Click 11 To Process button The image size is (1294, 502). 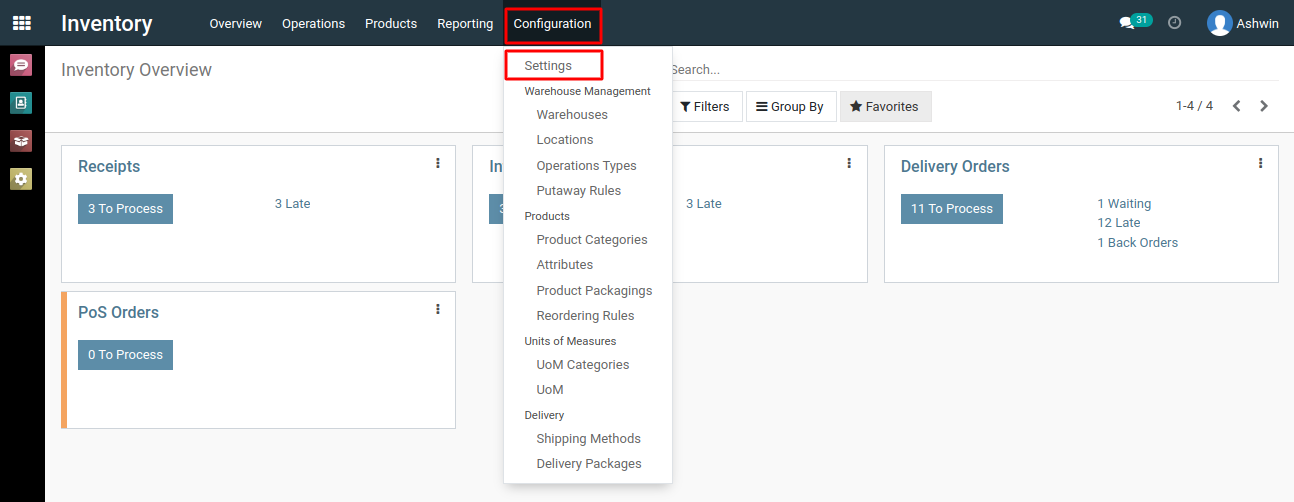click(951, 209)
